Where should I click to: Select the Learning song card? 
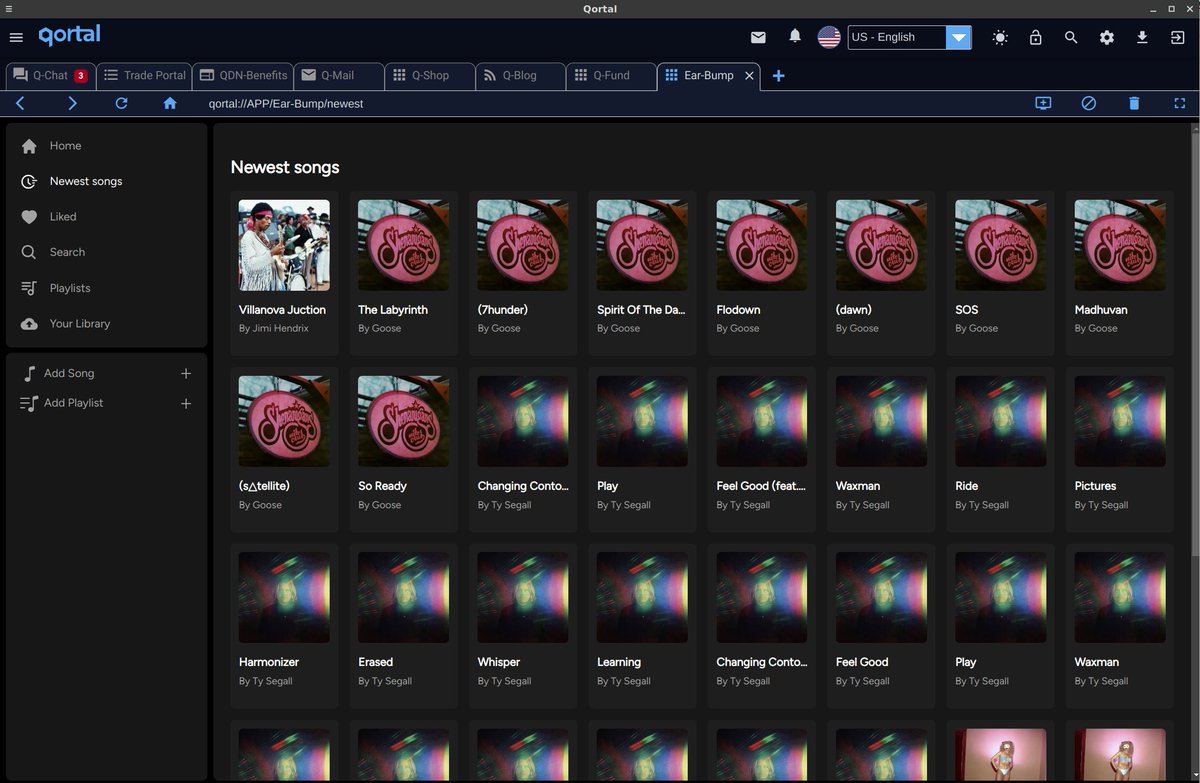[x=642, y=625]
